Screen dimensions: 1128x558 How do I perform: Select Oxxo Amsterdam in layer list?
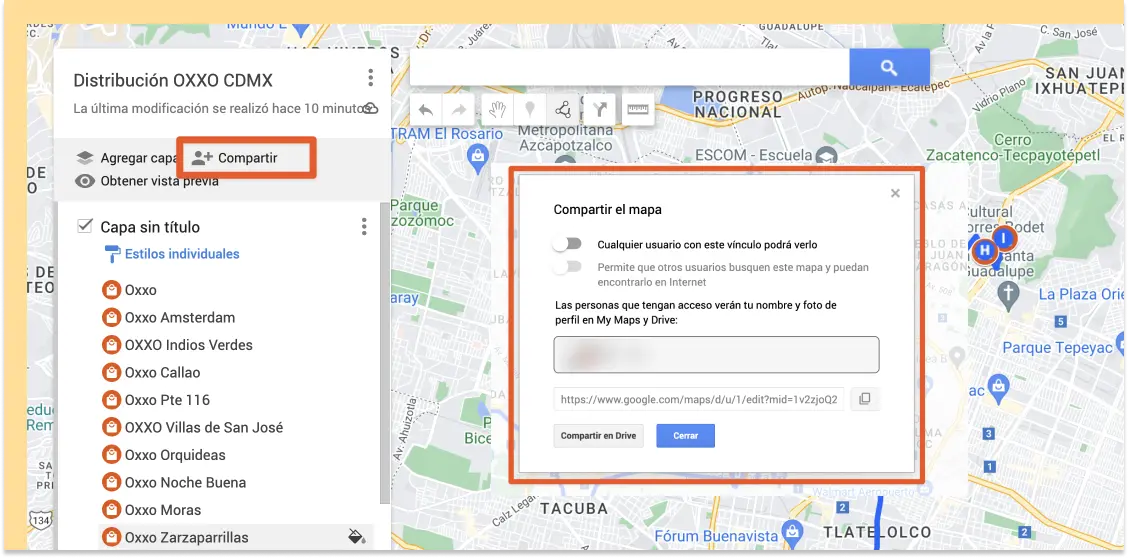point(180,318)
